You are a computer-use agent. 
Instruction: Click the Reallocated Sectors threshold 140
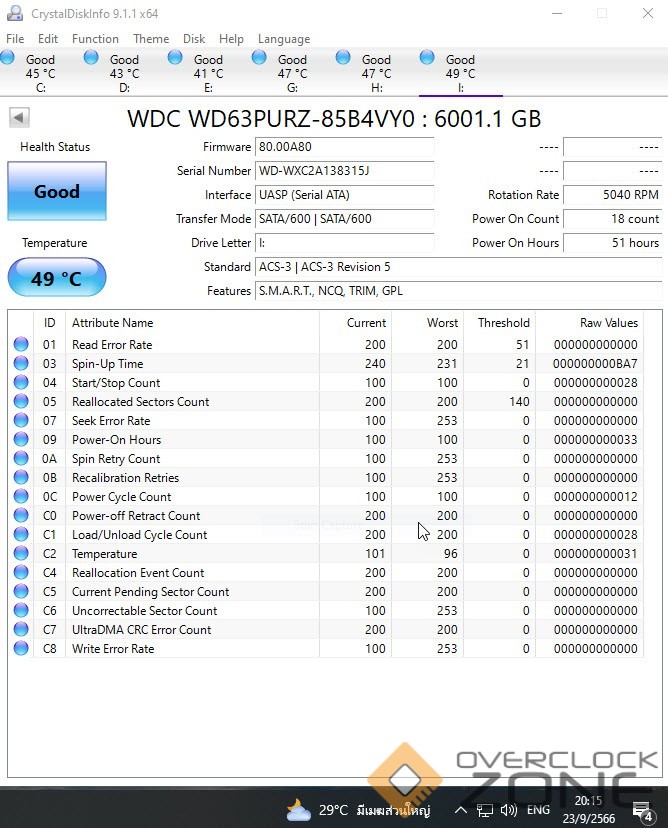[x=519, y=401]
